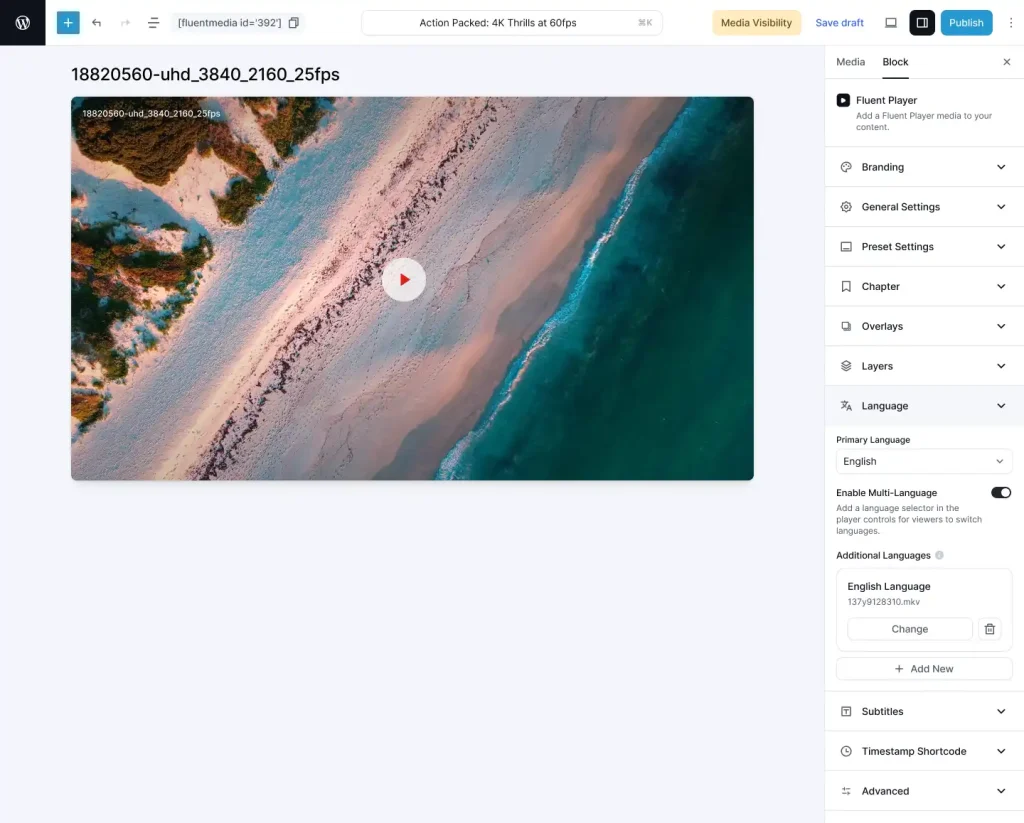Open the document overview list icon
This screenshot has width=1024, height=823.
pos(153,22)
